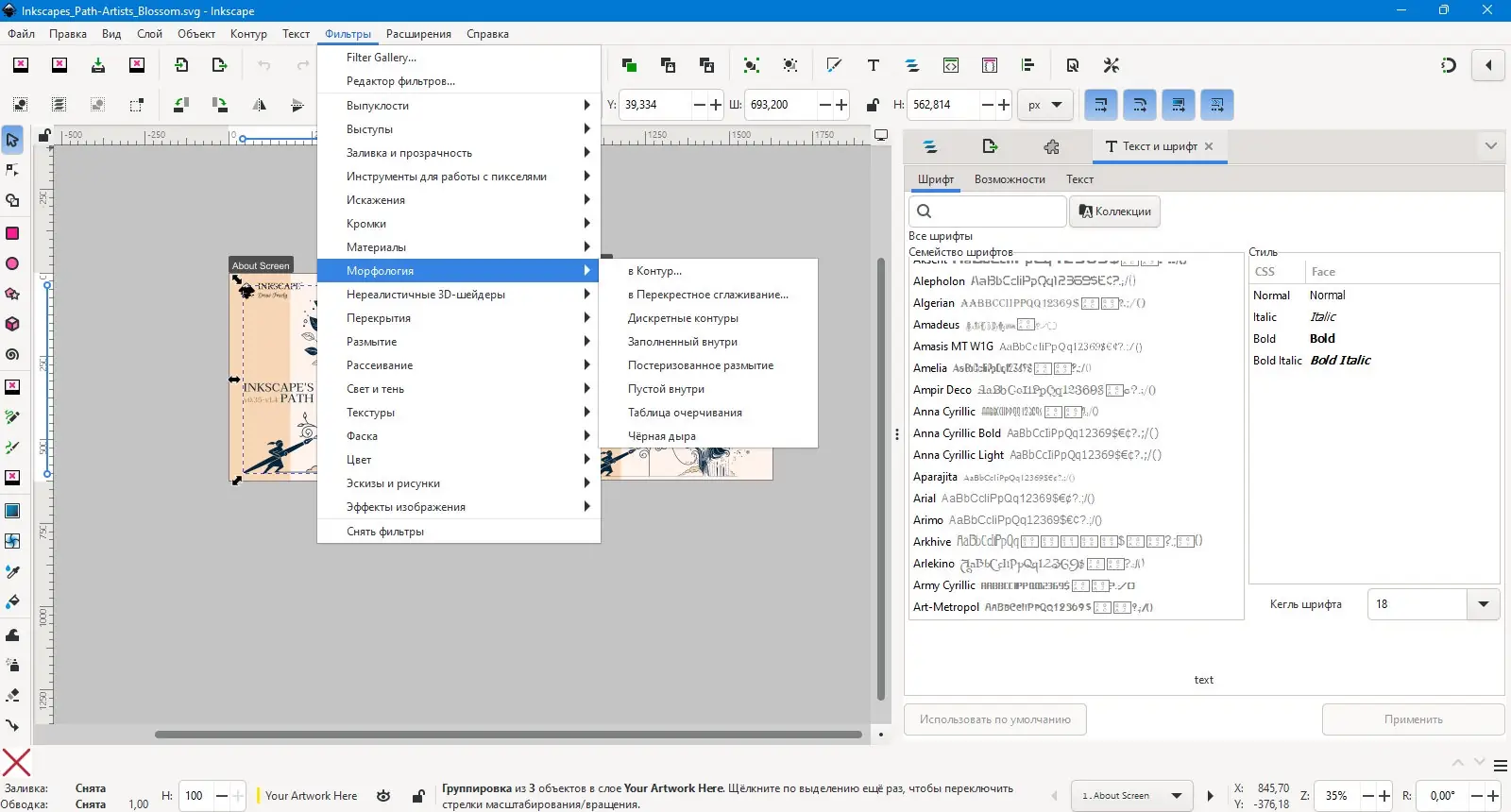This screenshot has height=812, width=1511.
Task: Expand the Искажения filter submenu
Action: pos(459,200)
